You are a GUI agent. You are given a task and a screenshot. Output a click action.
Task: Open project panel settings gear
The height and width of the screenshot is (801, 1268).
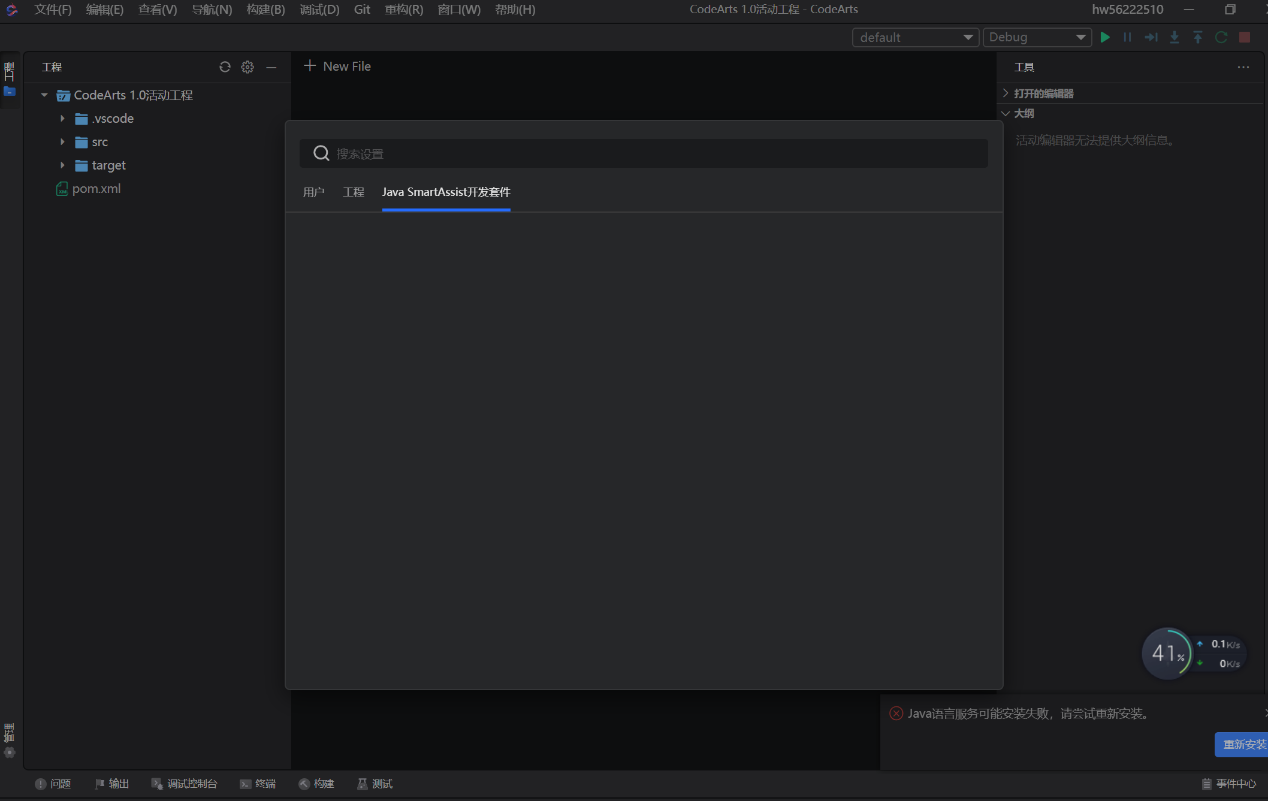click(248, 67)
